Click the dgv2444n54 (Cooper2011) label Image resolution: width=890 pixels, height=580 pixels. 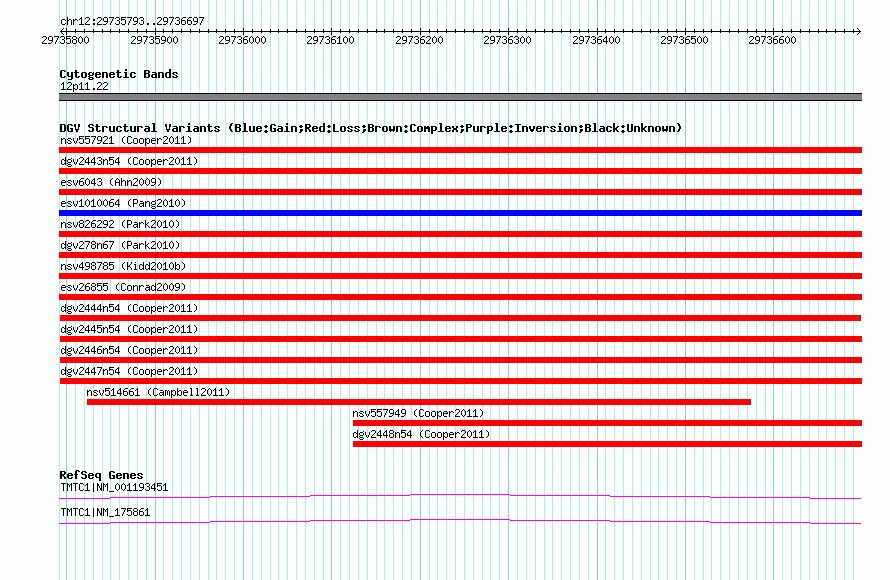click(x=129, y=308)
